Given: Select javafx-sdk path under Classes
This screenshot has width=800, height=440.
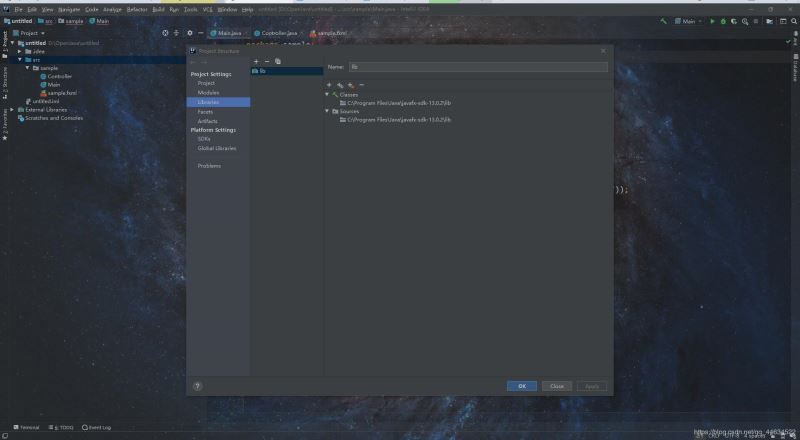Looking at the screenshot, I should [x=395, y=103].
